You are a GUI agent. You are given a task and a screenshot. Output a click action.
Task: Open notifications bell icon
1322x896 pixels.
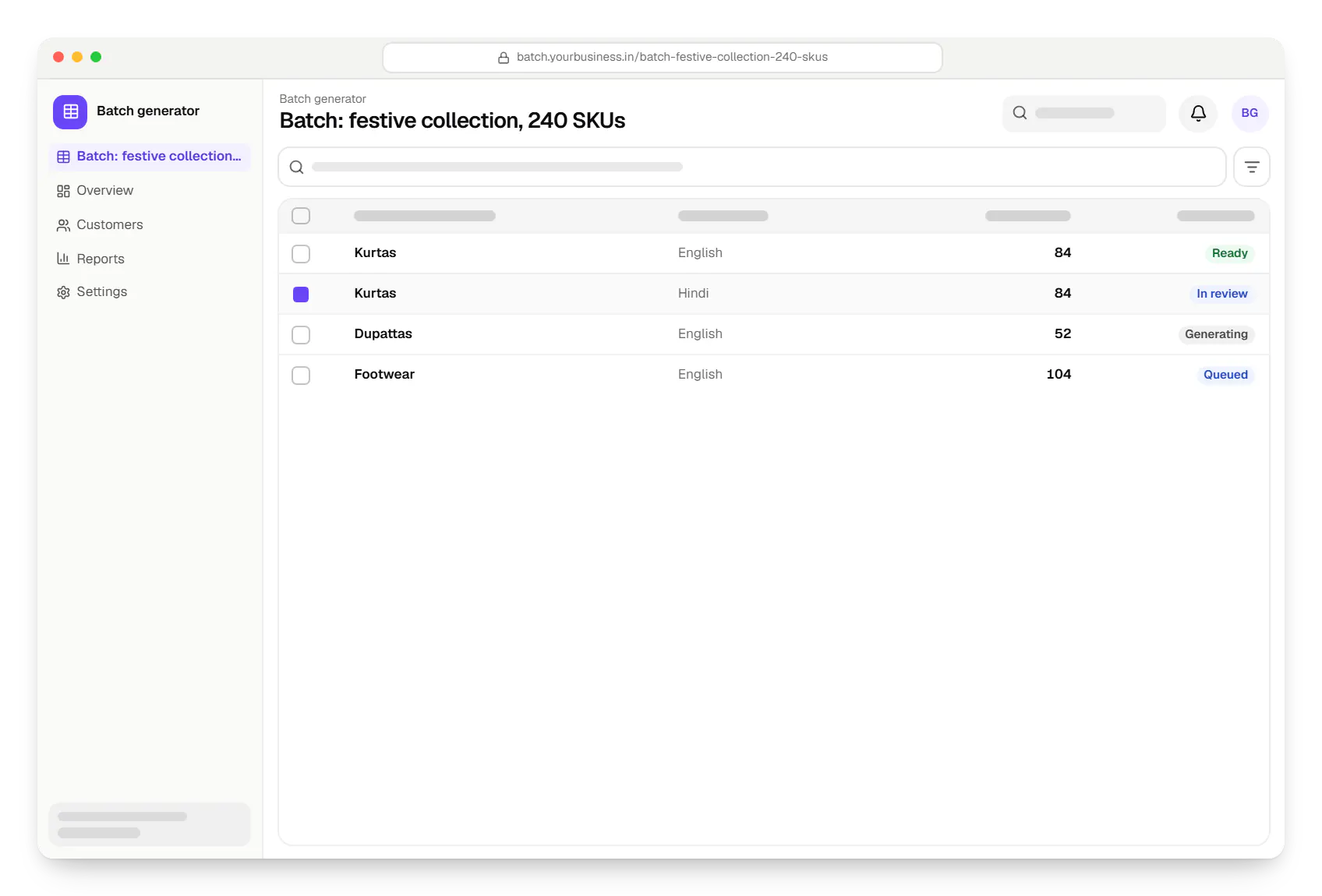click(1198, 113)
